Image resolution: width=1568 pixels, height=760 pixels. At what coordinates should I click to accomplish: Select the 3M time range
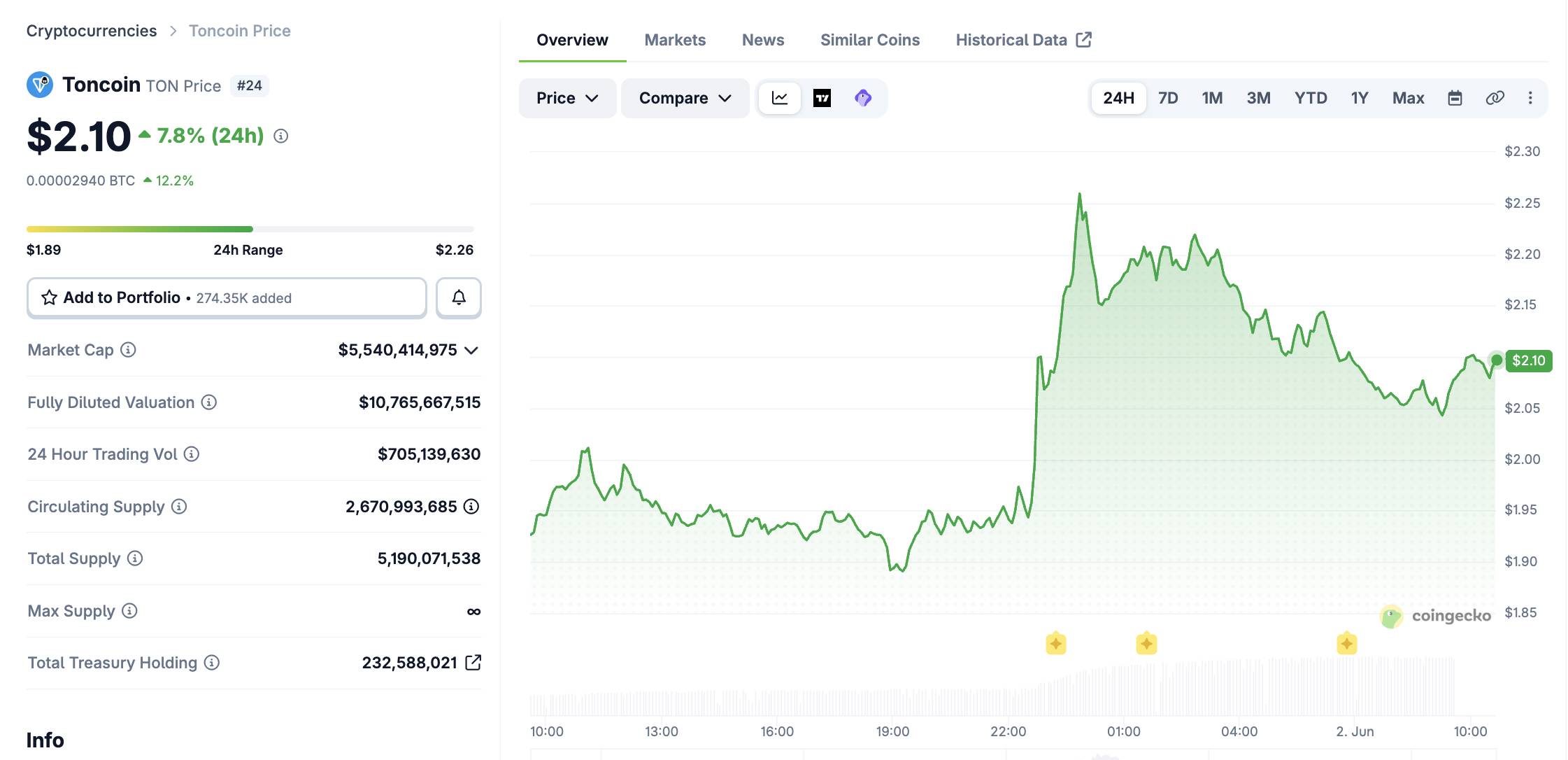[x=1258, y=98]
